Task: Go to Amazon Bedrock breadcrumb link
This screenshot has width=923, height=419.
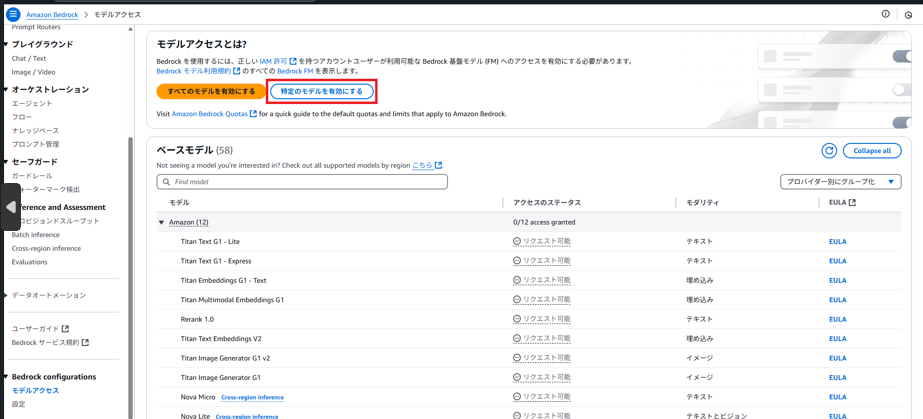Action: coord(52,14)
